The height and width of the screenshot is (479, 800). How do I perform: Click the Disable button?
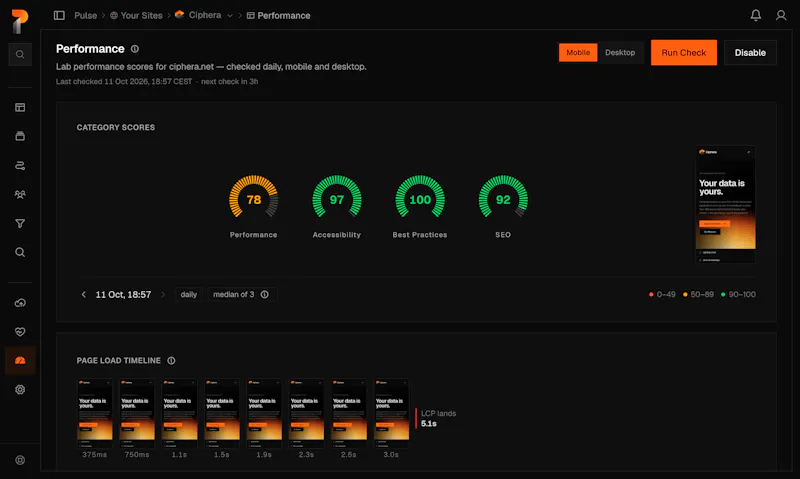(x=750, y=53)
